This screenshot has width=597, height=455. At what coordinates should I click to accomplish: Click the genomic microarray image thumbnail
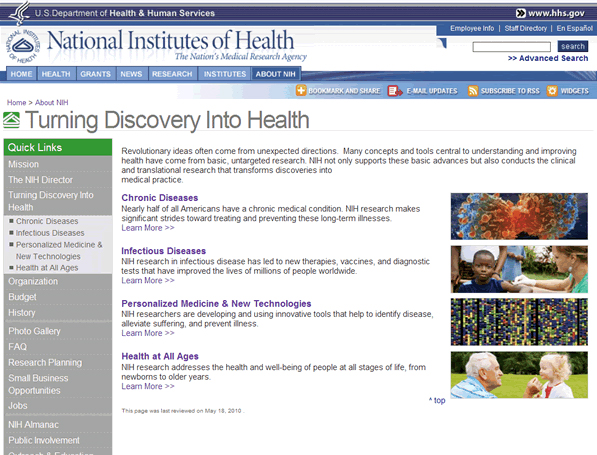pyautogui.click(x=519, y=322)
